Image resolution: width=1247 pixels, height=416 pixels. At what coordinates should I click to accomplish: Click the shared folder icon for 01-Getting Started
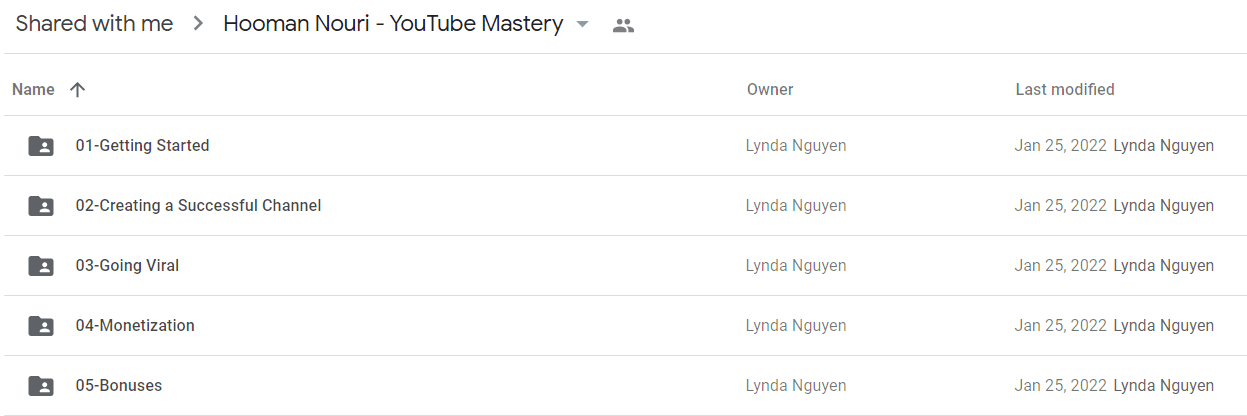coord(41,146)
